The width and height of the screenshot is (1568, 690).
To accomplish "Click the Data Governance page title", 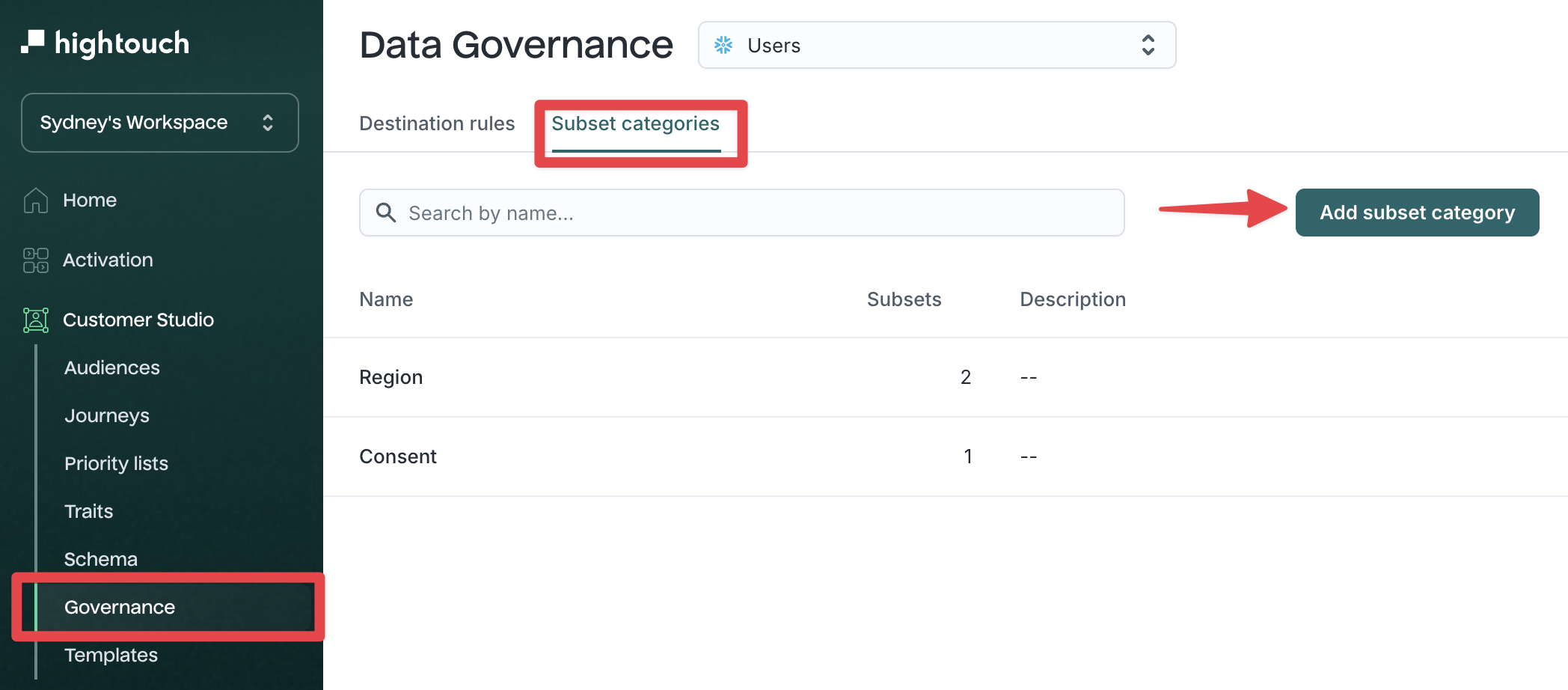I will 516,45.
